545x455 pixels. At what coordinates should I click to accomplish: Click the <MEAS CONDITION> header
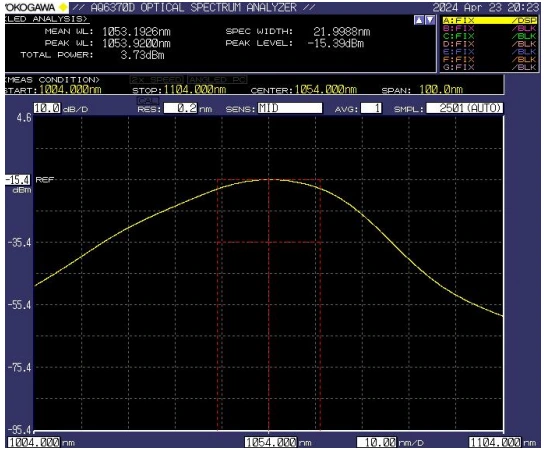[52, 80]
